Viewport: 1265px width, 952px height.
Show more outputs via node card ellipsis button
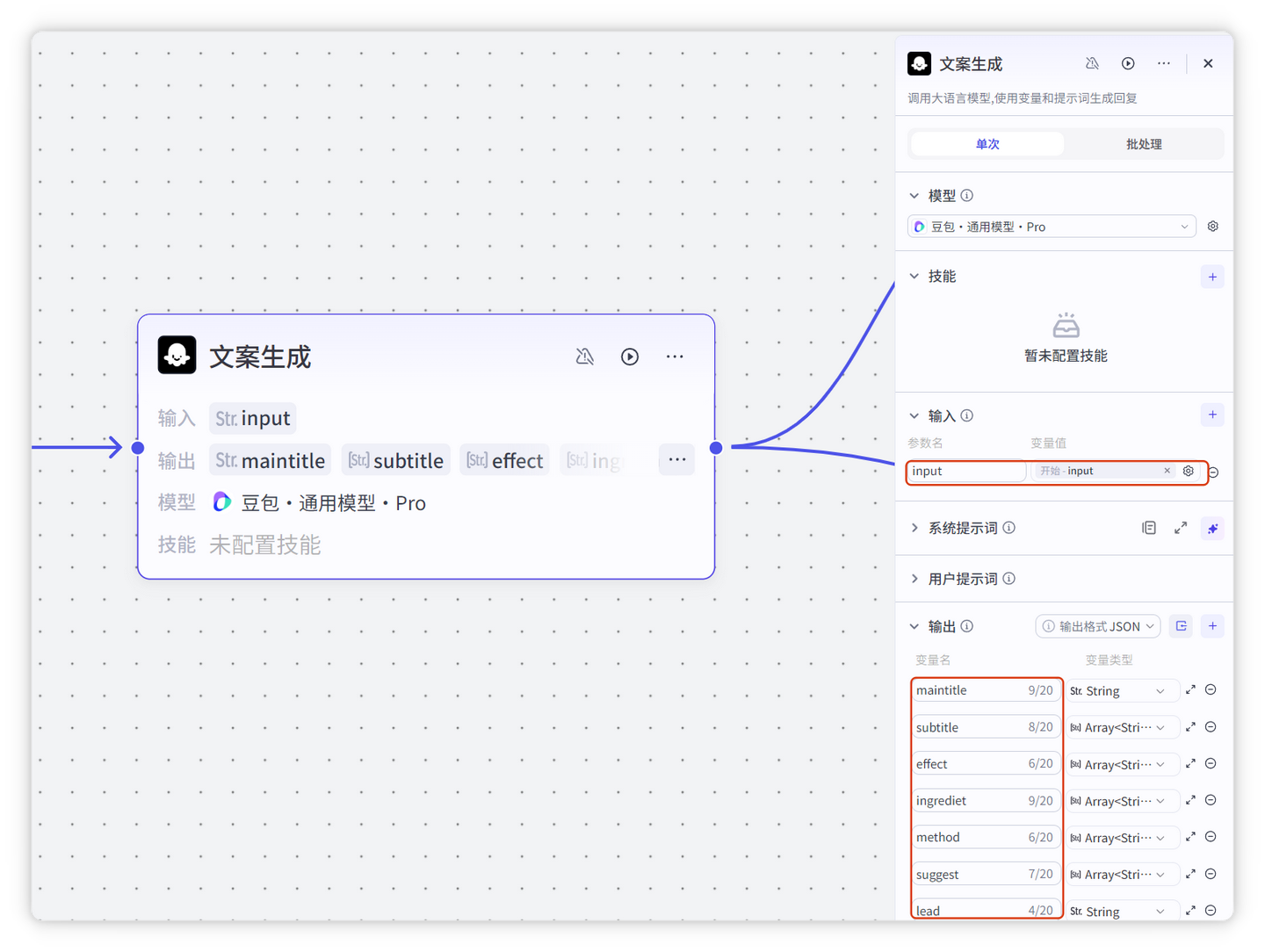pos(676,460)
